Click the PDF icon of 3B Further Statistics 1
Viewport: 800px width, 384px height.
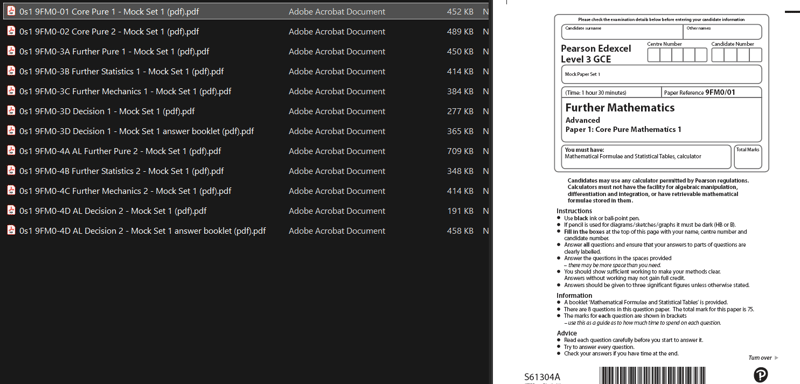[11, 71]
